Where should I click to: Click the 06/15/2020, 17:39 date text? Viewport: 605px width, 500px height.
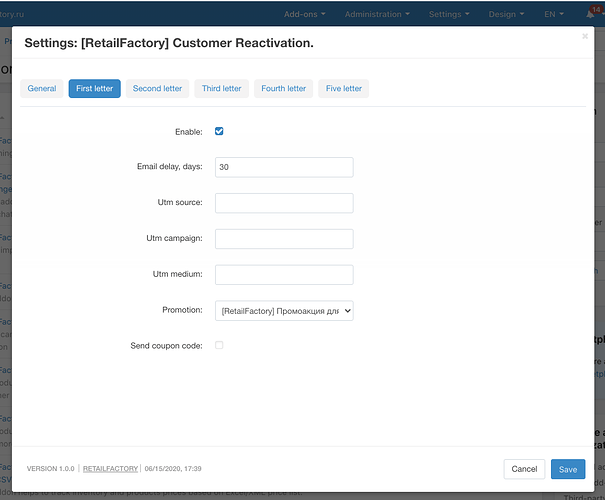tap(173, 468)
